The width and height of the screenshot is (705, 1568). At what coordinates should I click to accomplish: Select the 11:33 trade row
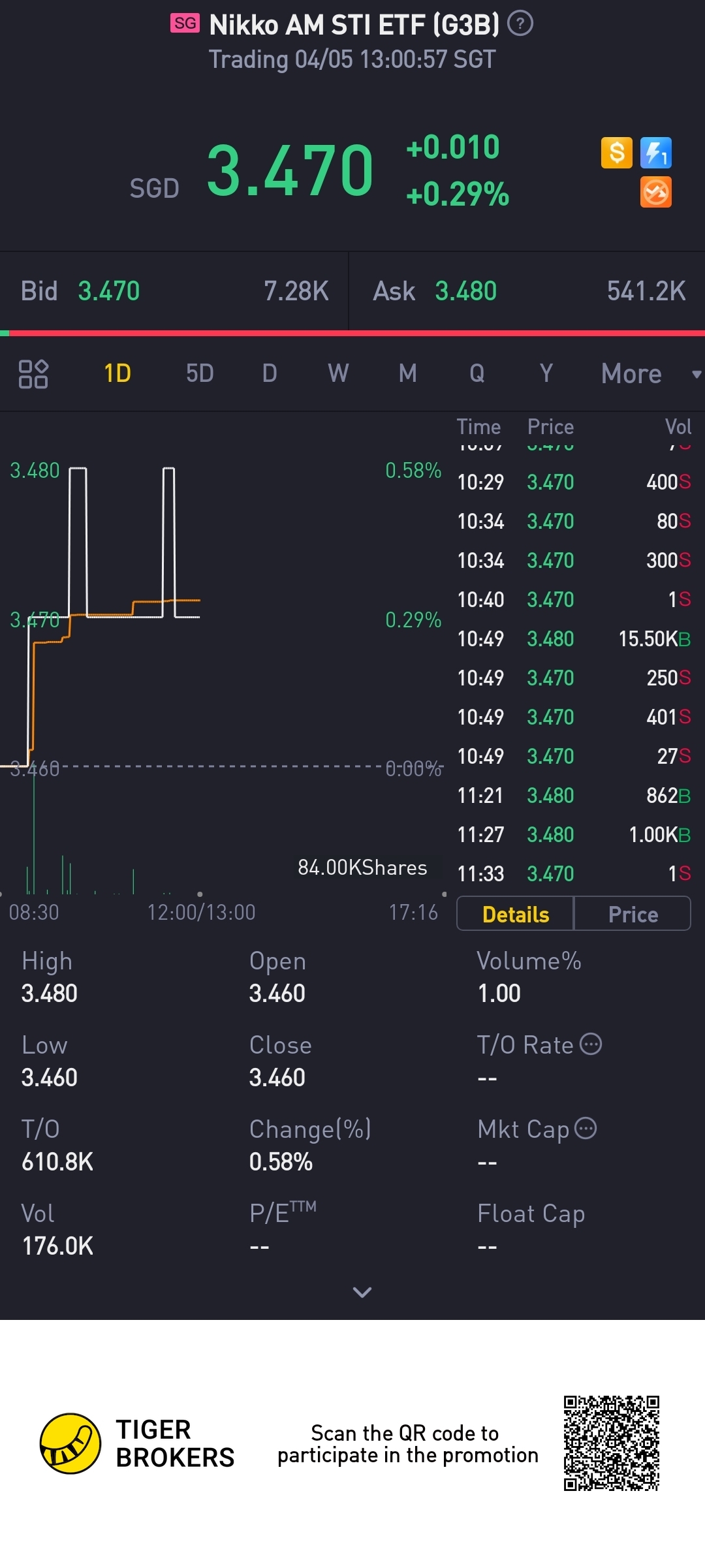574,873
